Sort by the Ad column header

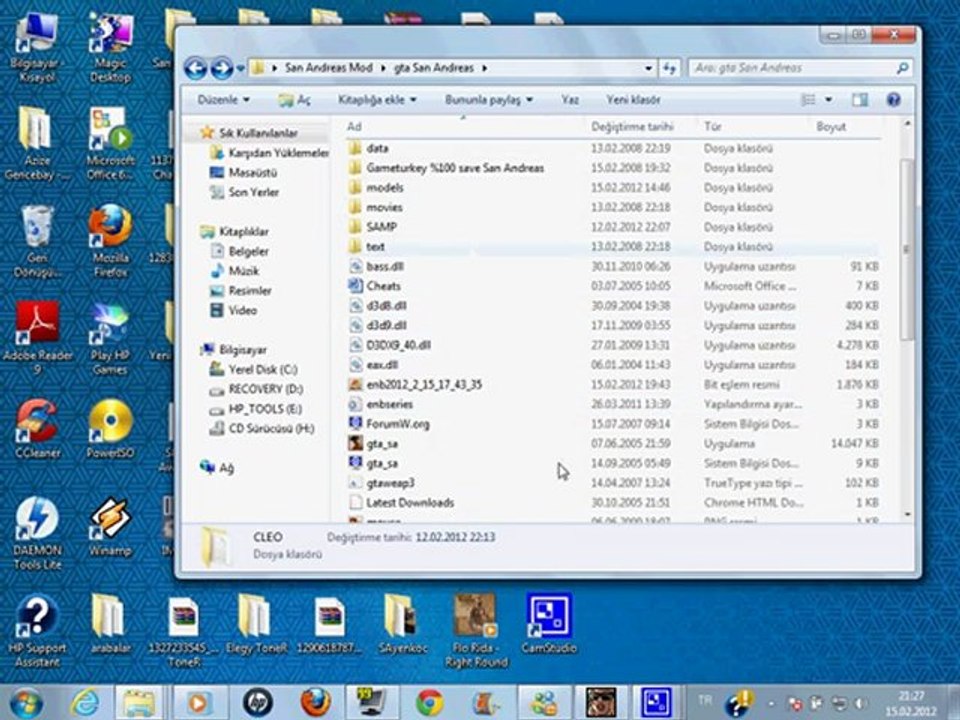click(354, 127)
